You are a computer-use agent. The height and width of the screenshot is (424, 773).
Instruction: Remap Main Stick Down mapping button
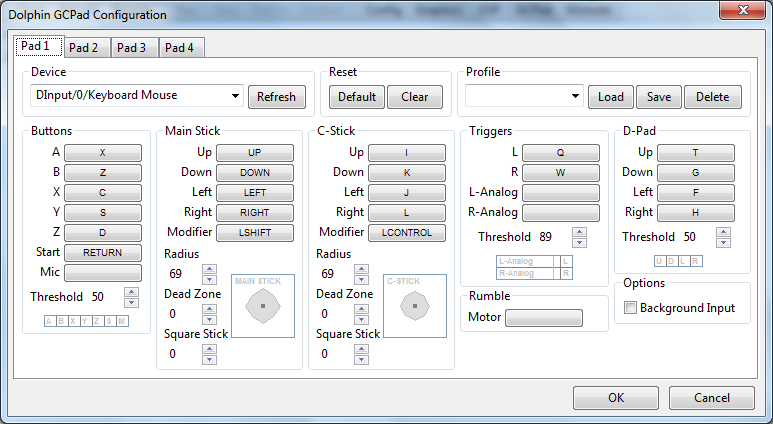255,173
